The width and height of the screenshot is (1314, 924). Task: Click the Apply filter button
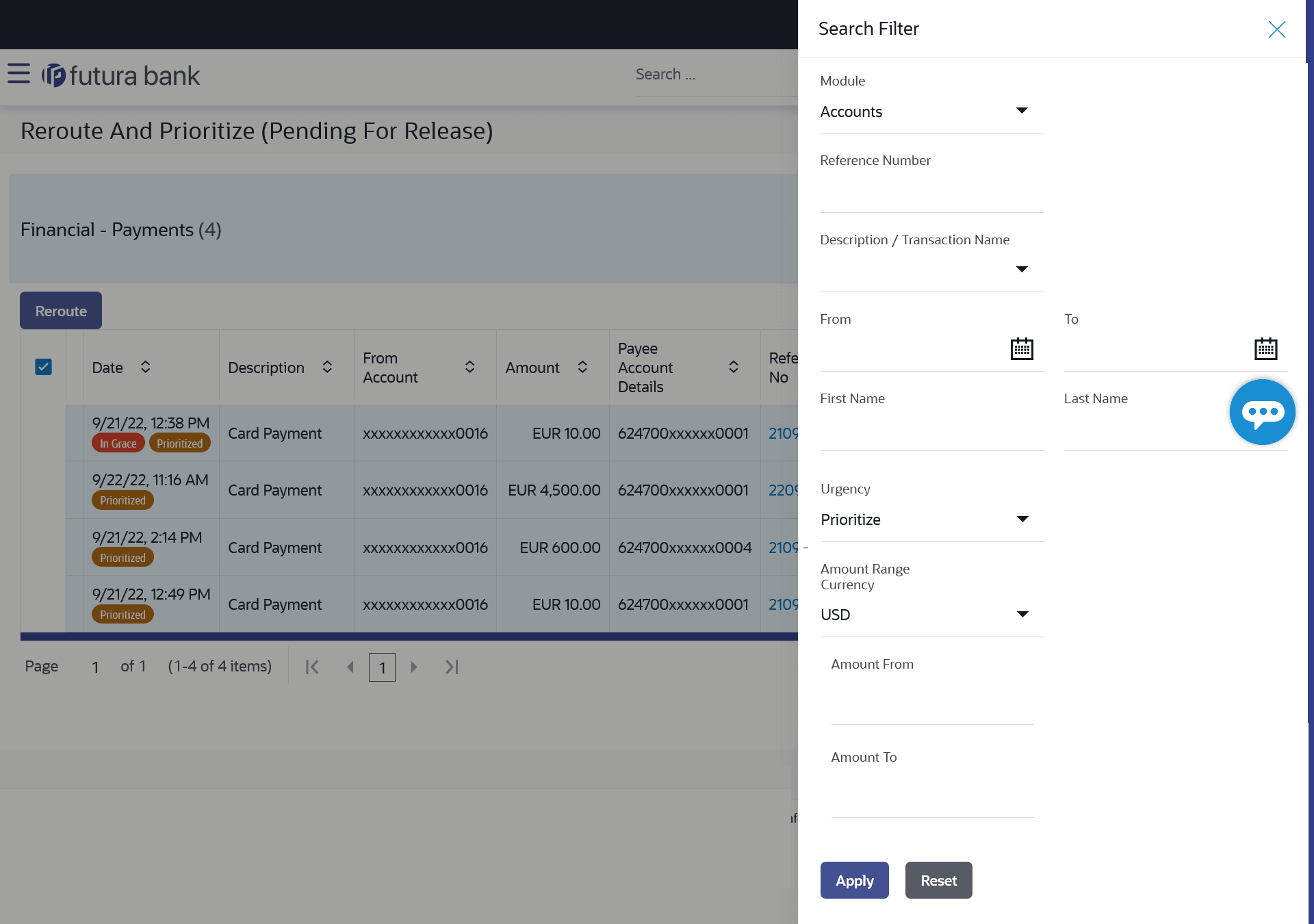point(854,880)
